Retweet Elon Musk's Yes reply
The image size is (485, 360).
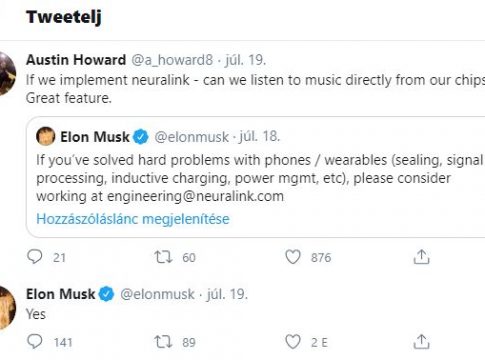(163, 342)
